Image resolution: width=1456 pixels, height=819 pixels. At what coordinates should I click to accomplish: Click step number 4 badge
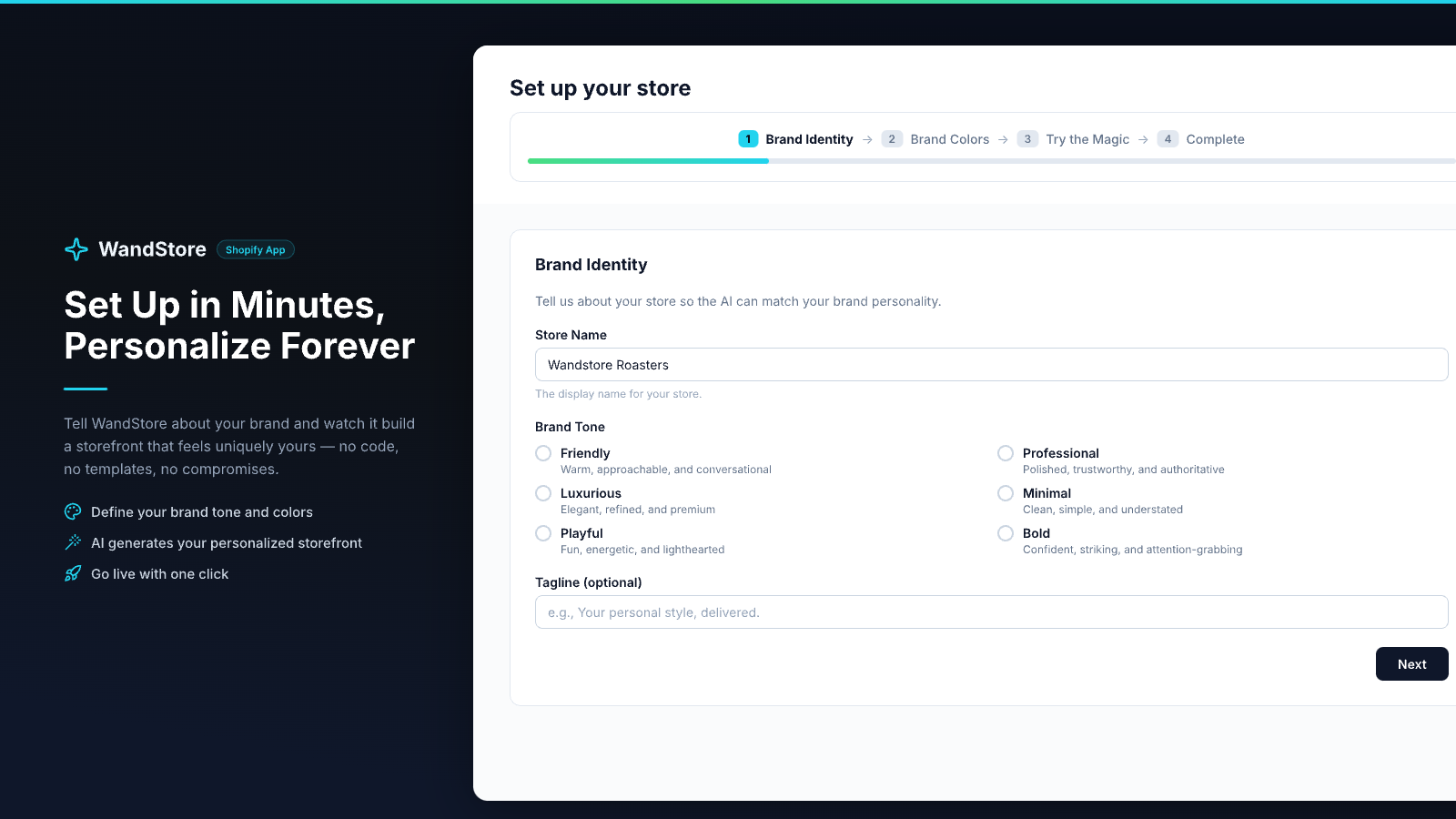tap(1168, 139)
